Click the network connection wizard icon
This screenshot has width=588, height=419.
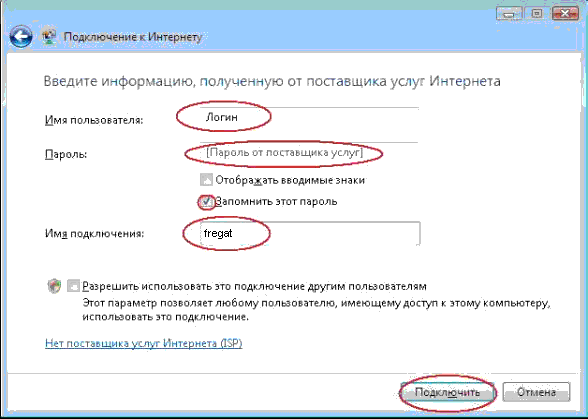[49, 37]
